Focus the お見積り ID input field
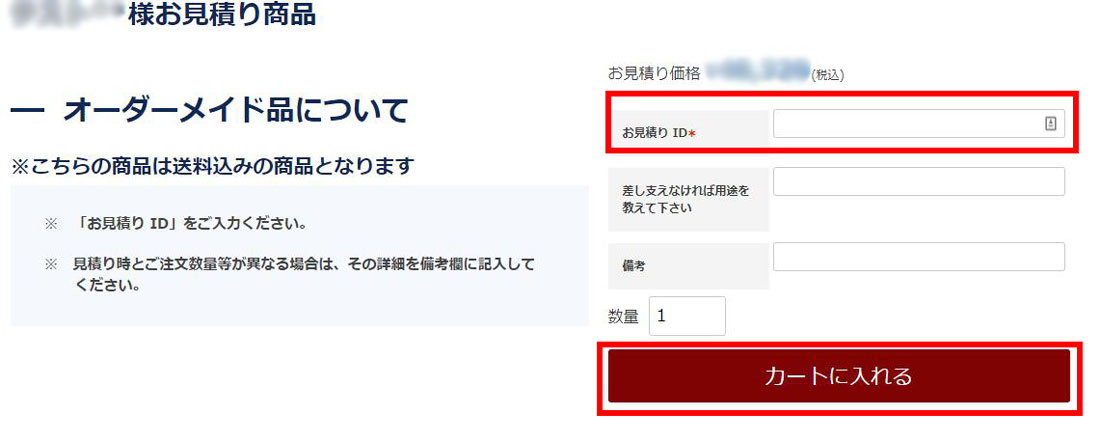 (919, 123)
